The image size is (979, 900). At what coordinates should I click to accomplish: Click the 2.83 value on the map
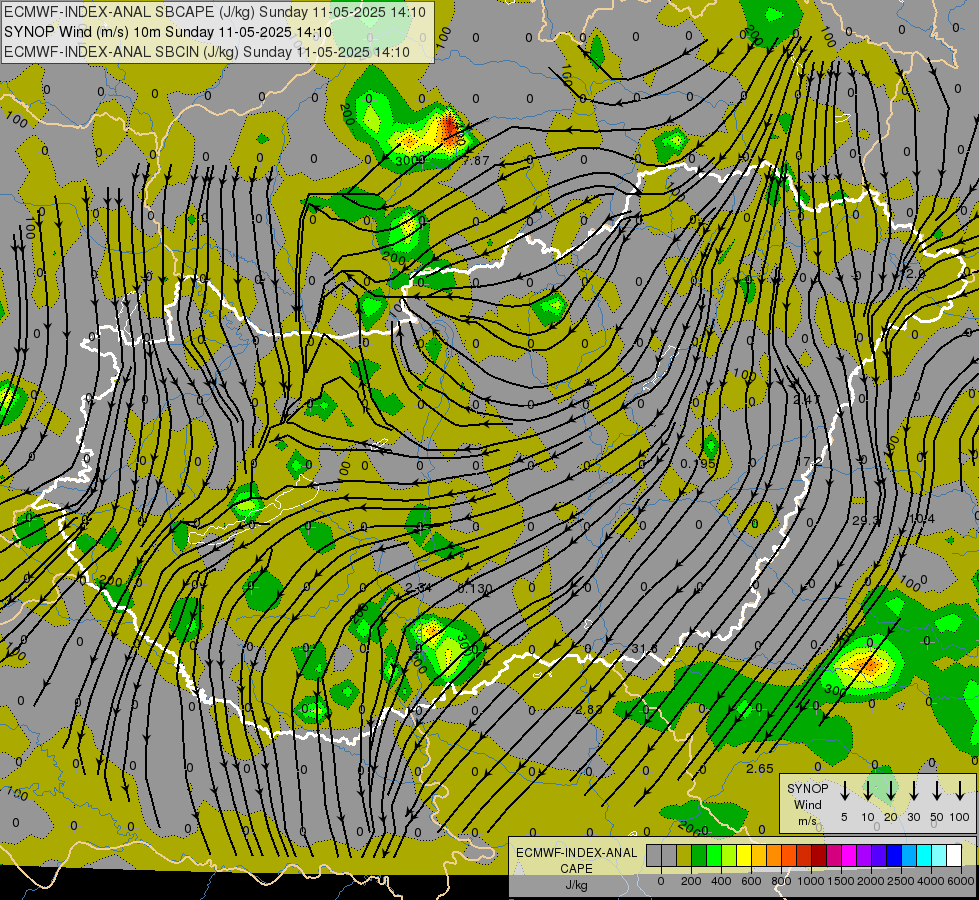pos(589,710)
